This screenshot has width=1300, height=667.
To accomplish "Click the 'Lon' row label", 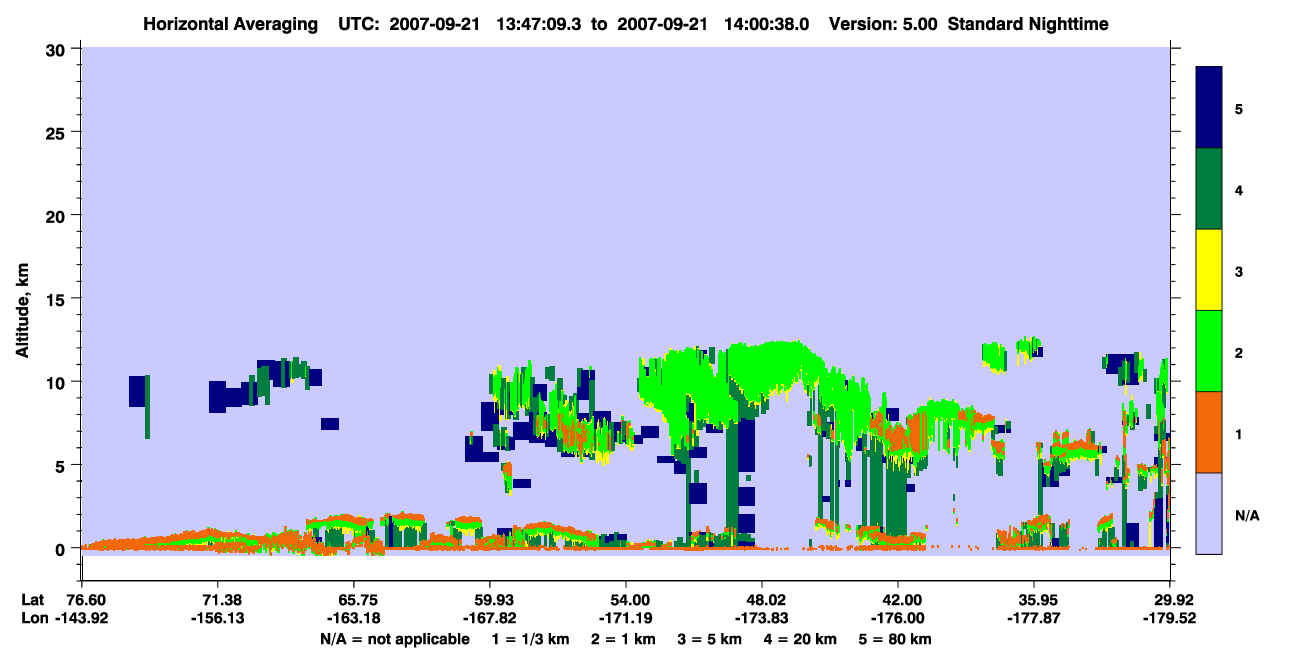I will [33, 618].
